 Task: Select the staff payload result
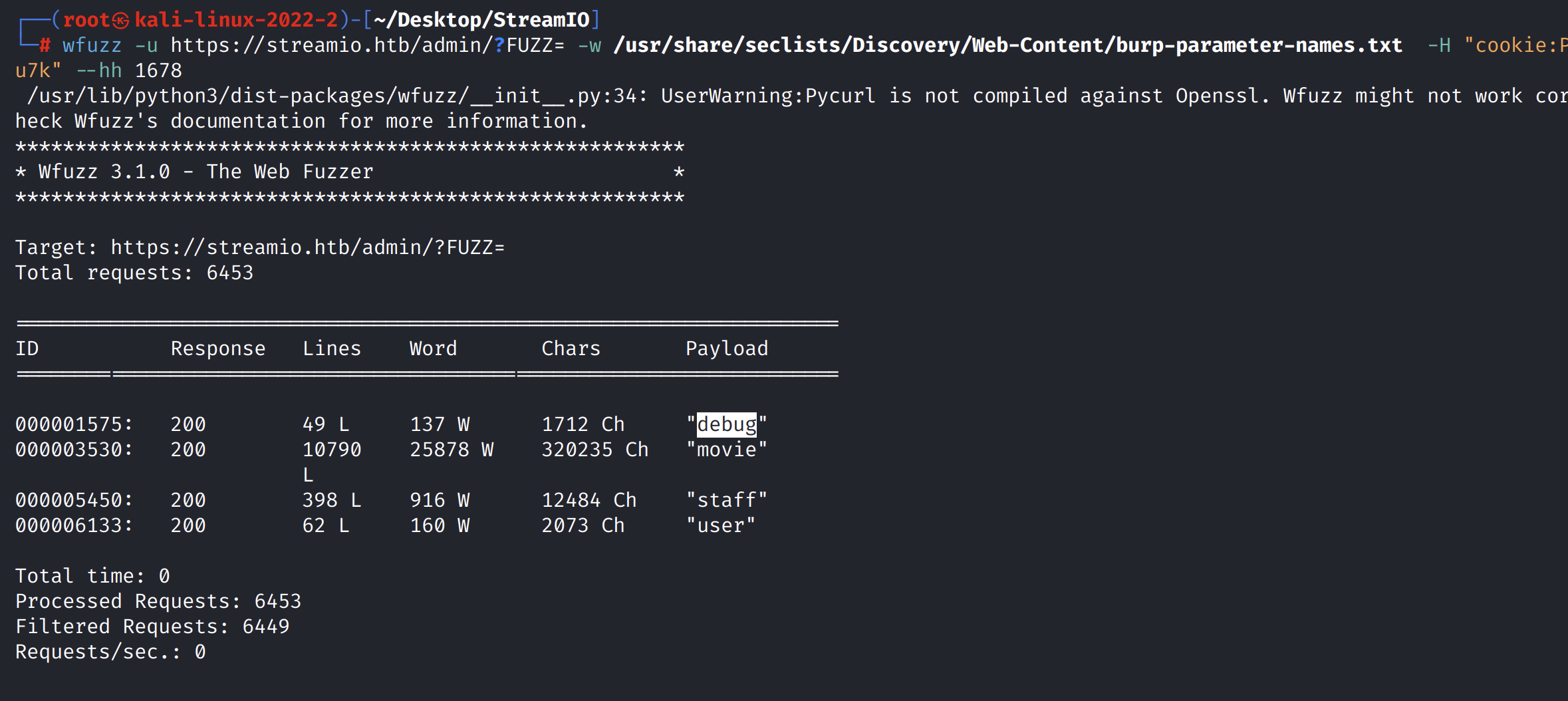coord(726,500)
